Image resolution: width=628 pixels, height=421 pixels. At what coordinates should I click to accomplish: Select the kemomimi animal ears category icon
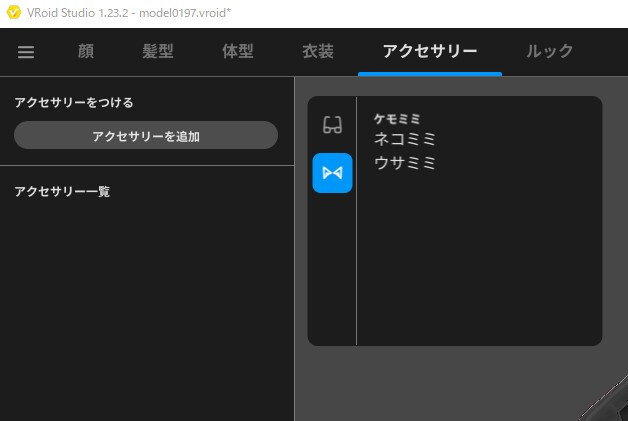pos(332,173)
